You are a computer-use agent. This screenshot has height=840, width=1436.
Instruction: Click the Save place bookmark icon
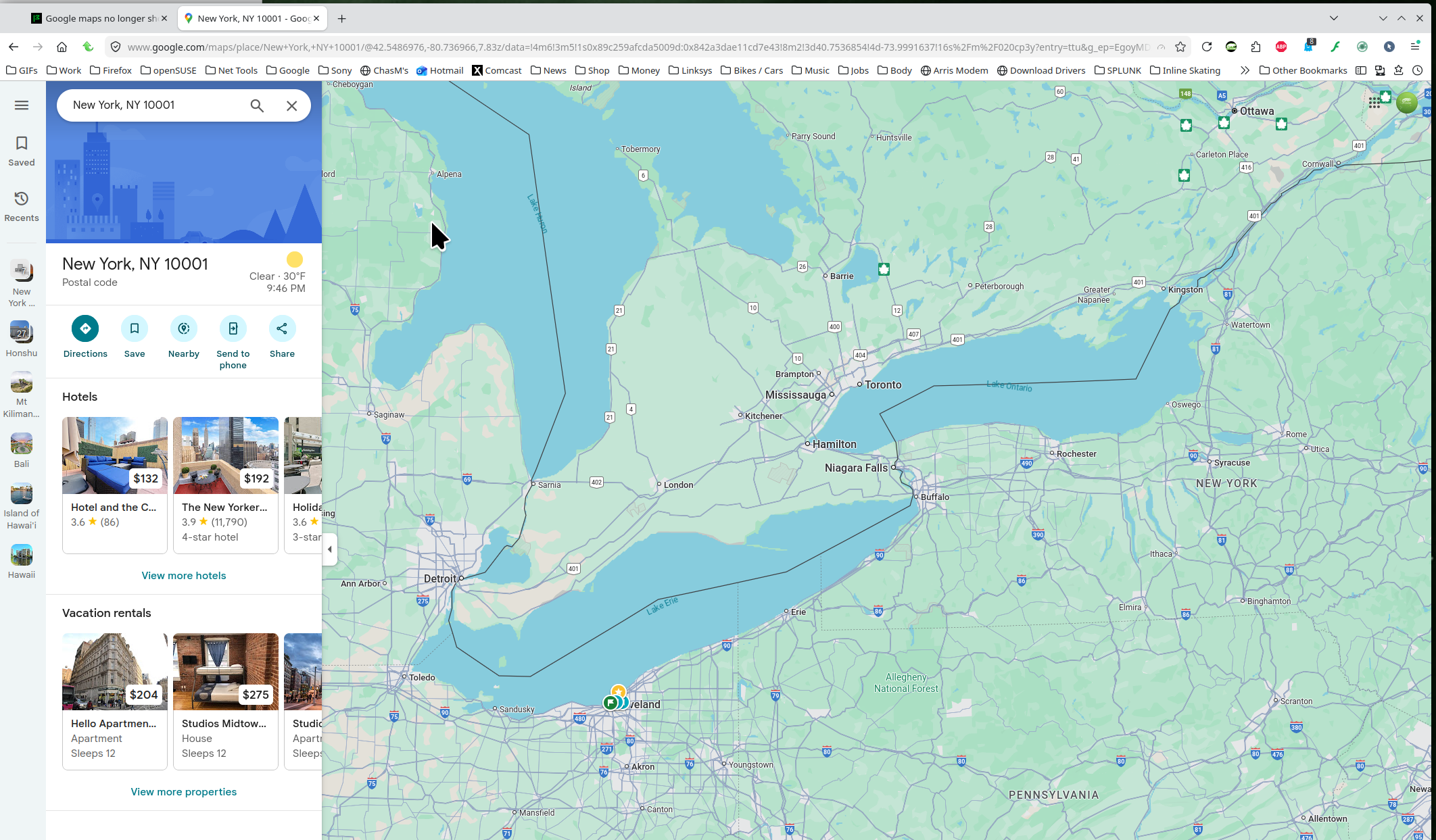(x=135, y=328)
